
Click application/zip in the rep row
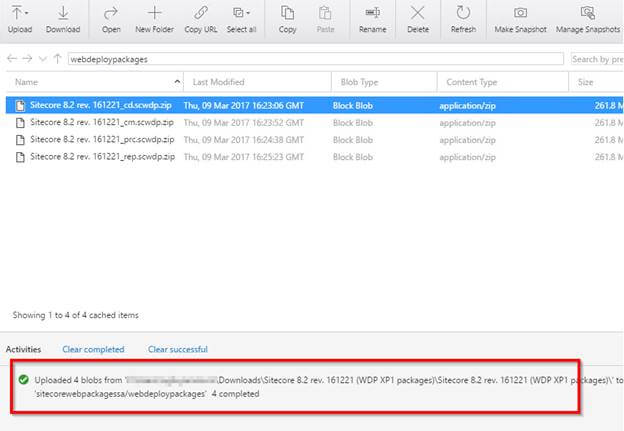coord(467,157)
